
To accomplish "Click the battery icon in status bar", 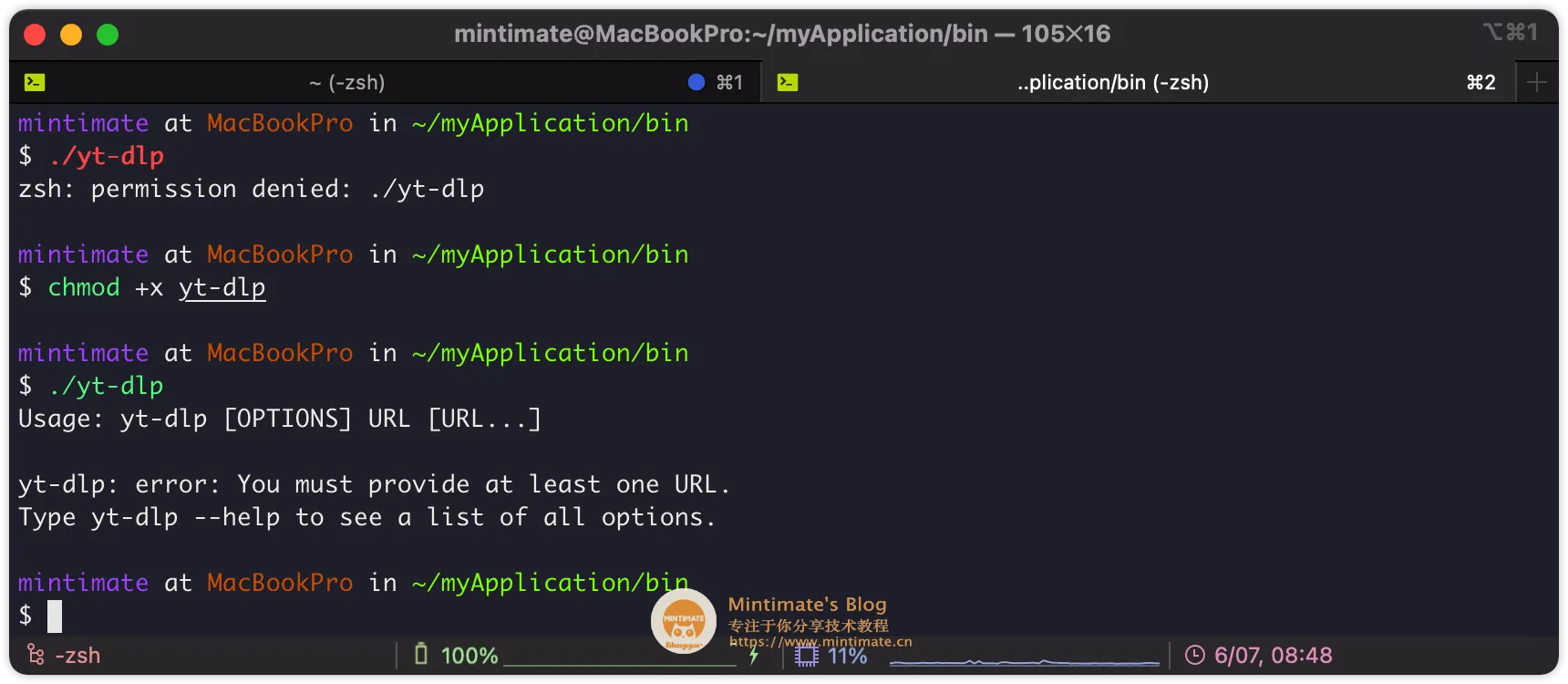I will [x=420, y=654].
